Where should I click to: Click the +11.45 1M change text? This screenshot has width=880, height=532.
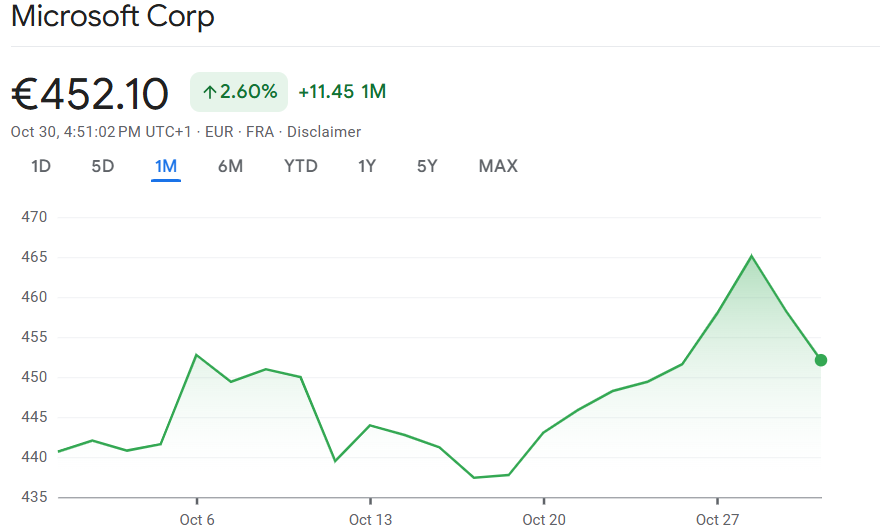[x=342, y=92]
